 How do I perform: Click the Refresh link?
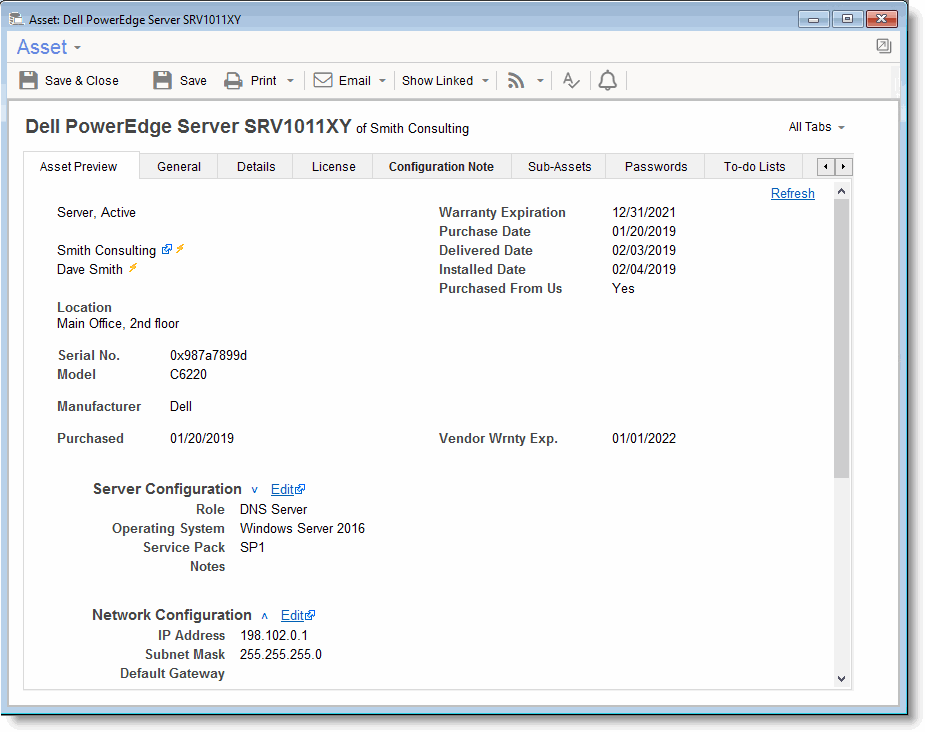point(792,194)
